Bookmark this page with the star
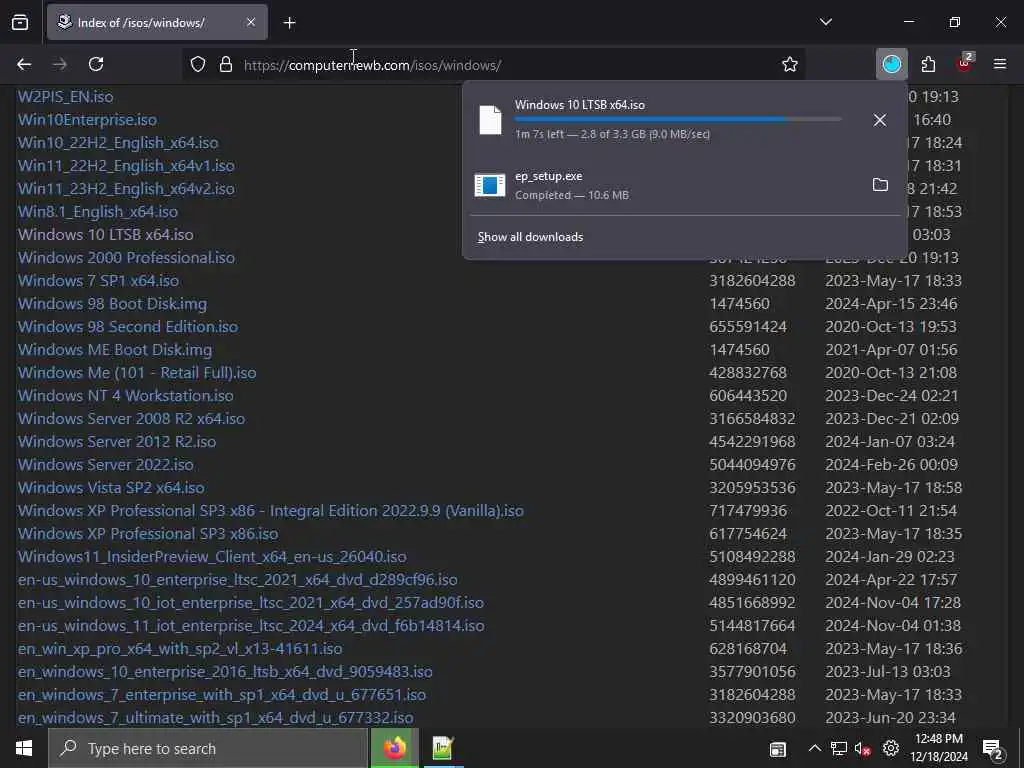The height and width of the screenshot is (768, 1024). coord(790,64)
